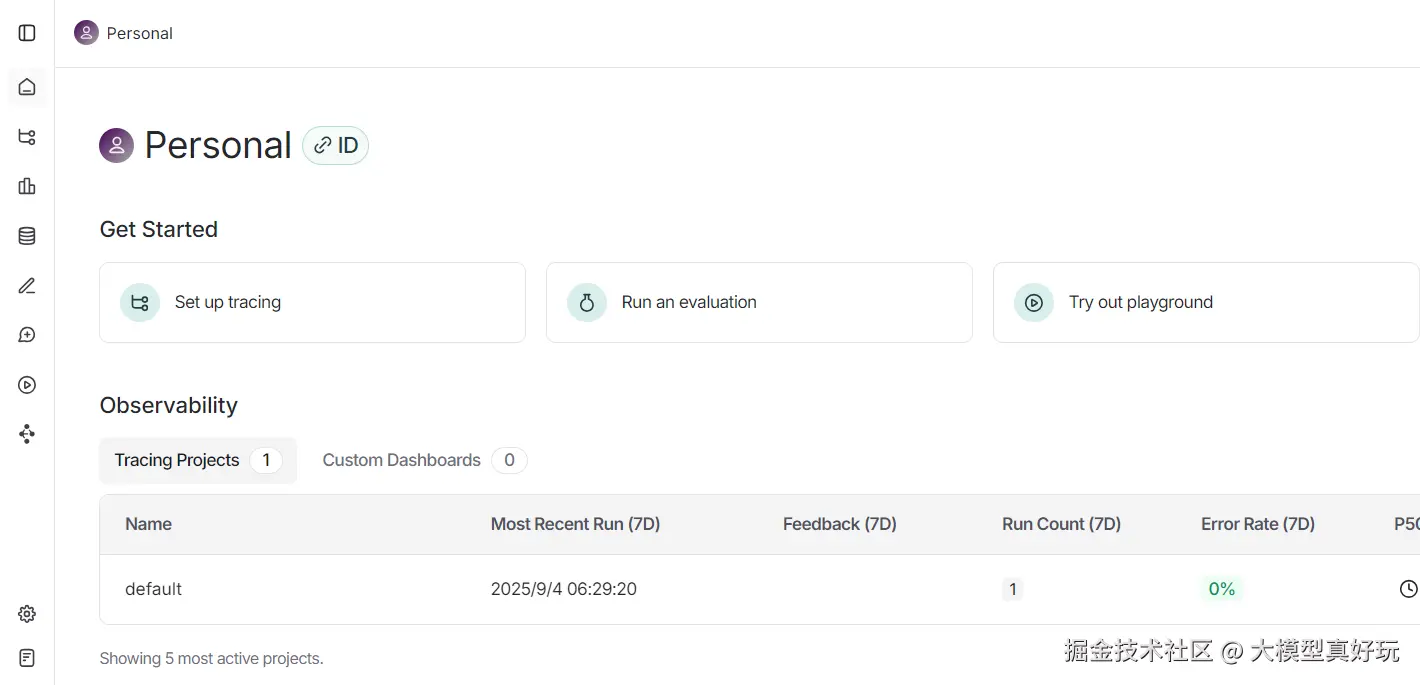Open the playground from the sidebar play icon
The width and height of the screenshot is (1420, 685).
tap(27, 385)
